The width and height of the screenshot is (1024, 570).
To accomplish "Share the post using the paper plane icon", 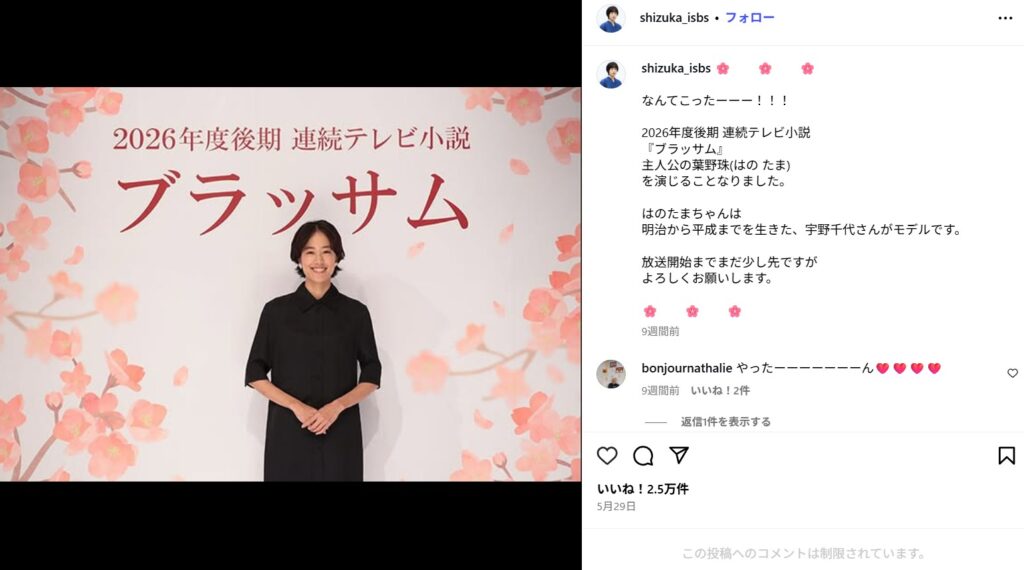I will coord(679,455).
